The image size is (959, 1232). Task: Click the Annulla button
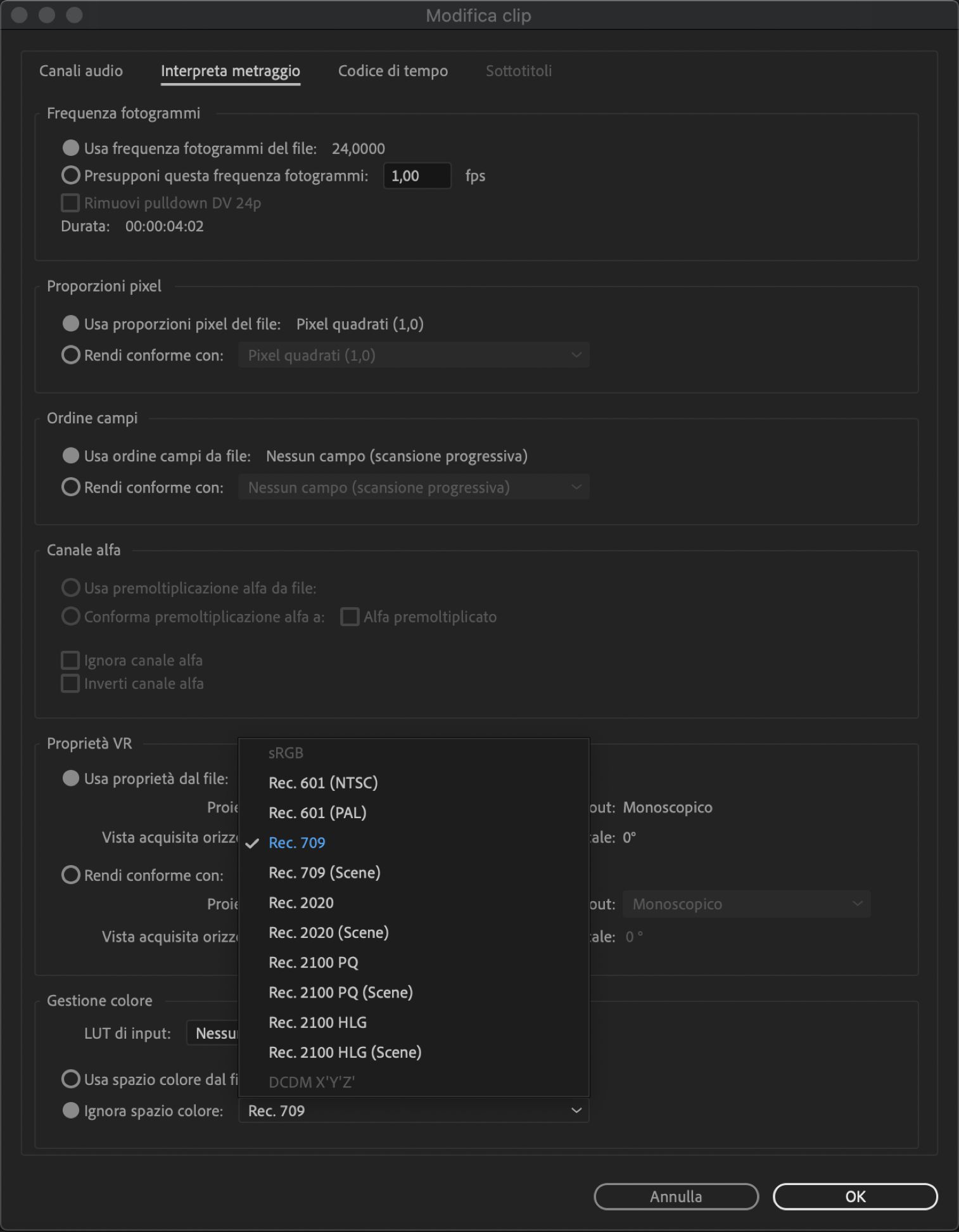point(676,1197)
